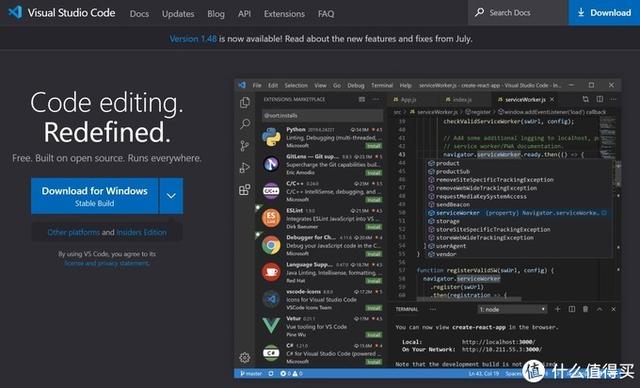
Task: Open the API navigation link
Action: point(244,14)
